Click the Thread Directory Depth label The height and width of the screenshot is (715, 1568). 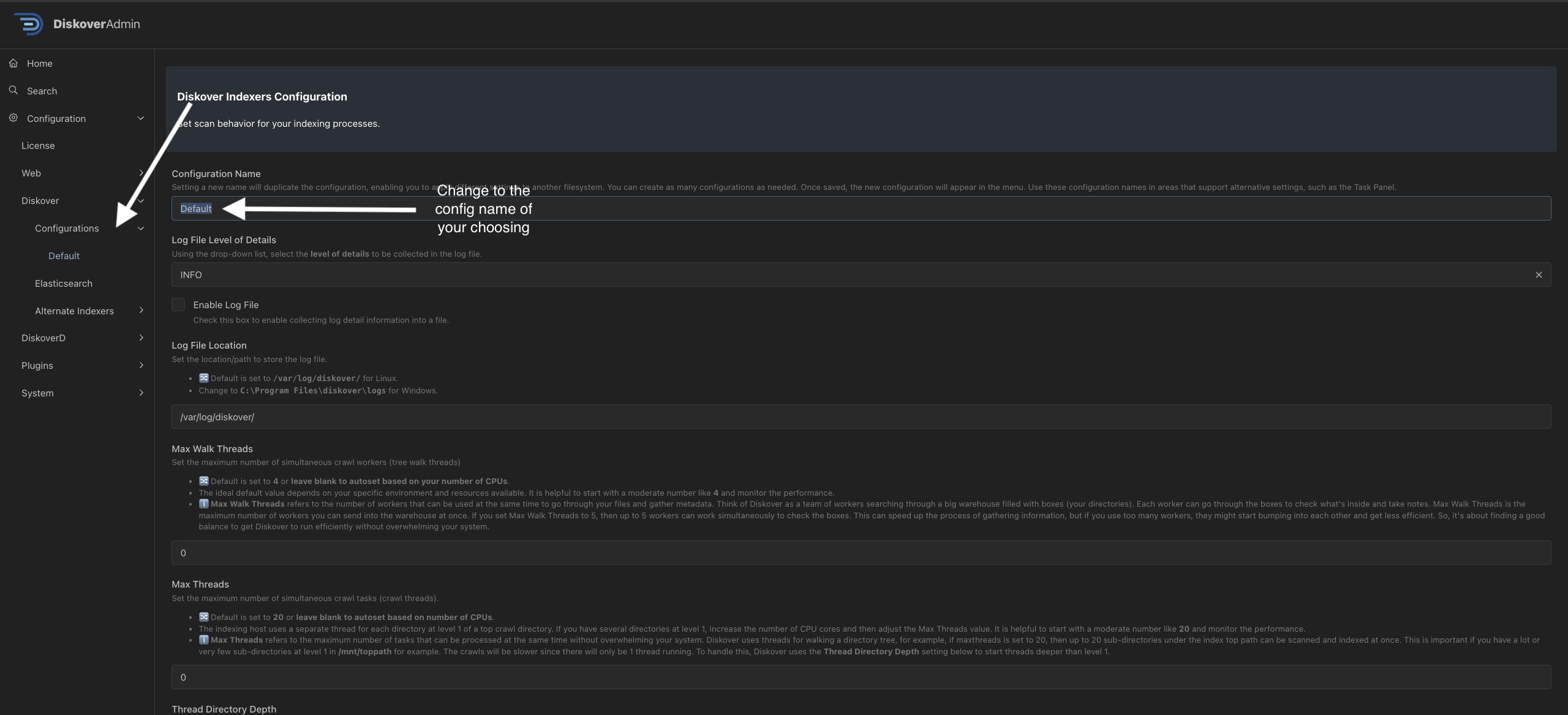[224, 709]
